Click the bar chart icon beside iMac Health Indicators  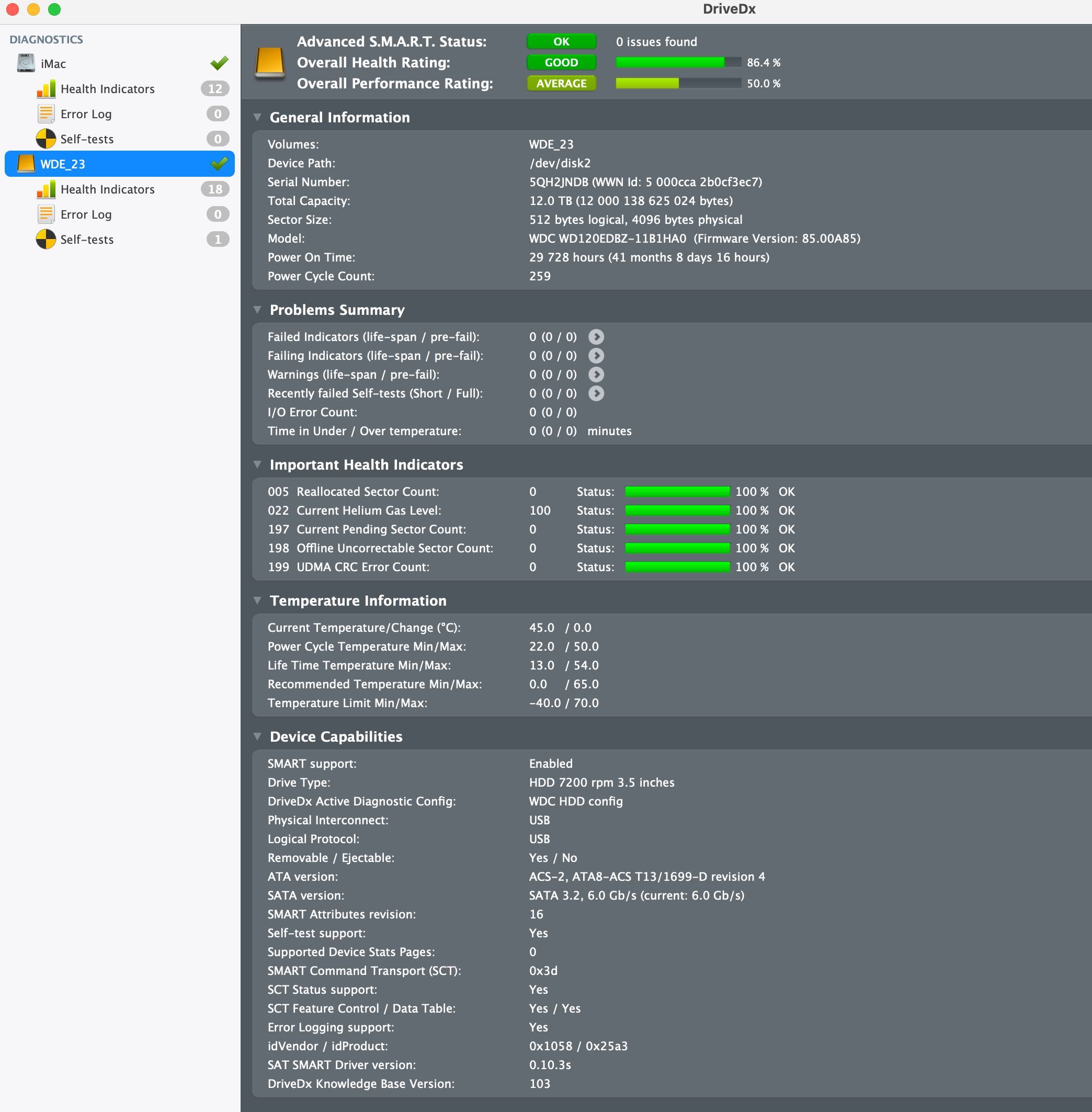click(x=46, y=89)
